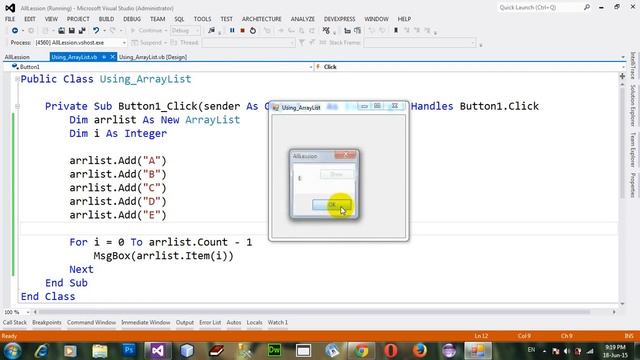Show hidden tray icons arrow
Image resolution: width=640 pixels, height=360 pixels.
[544, 351]
